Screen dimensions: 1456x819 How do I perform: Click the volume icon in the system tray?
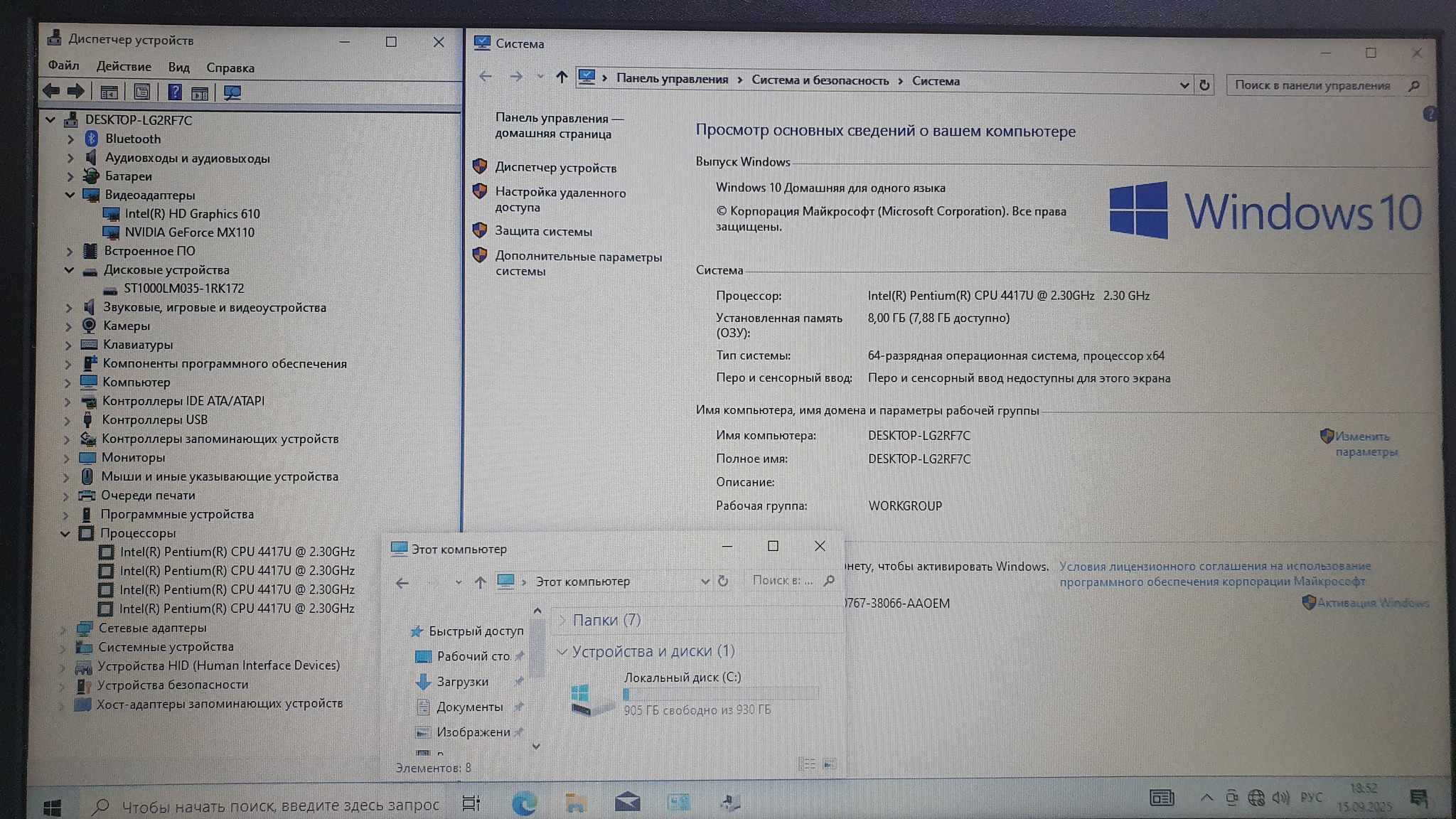click(x=1280, y=798)
